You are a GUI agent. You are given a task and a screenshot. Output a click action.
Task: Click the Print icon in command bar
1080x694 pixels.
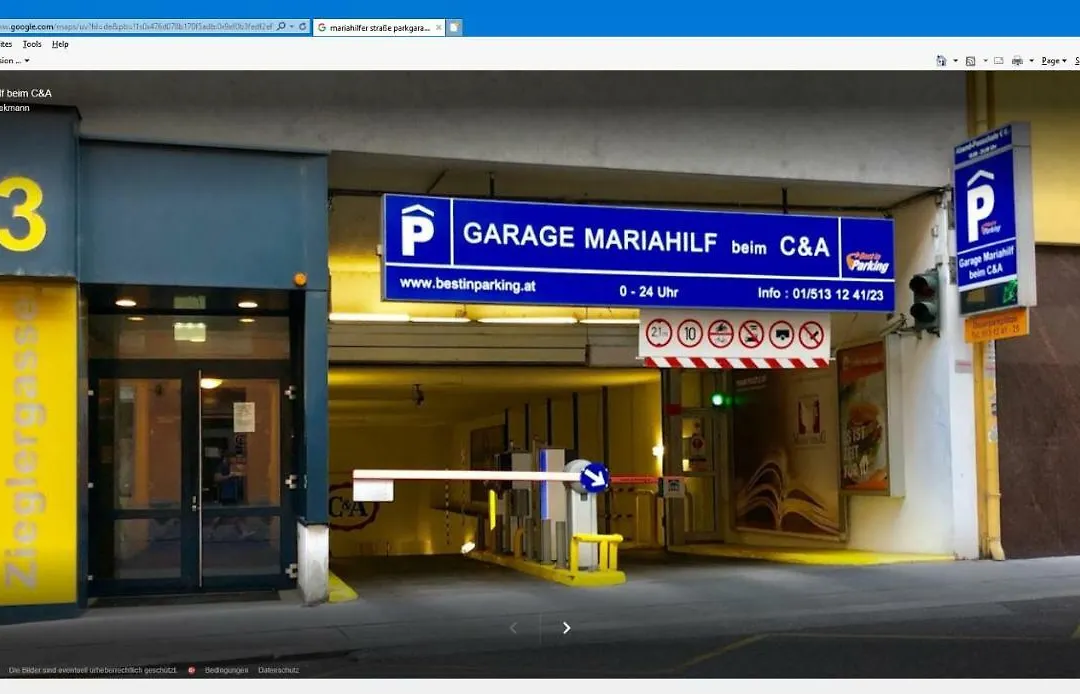click(x=1017, y=61)
